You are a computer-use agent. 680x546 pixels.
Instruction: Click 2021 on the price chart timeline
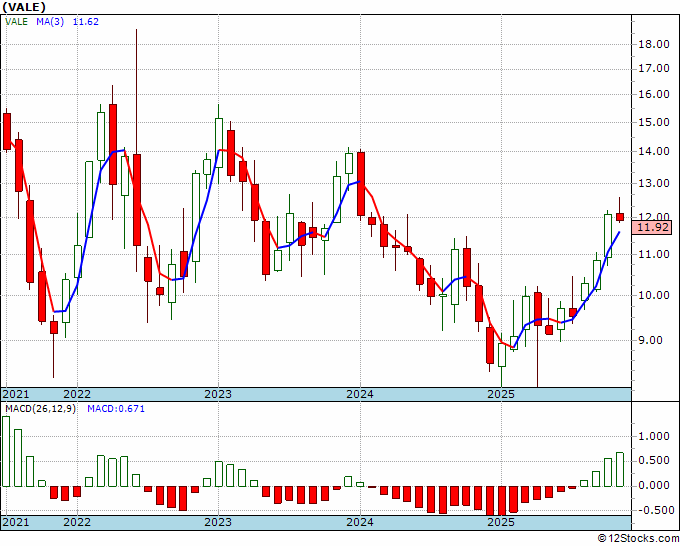tap(16, 394)
